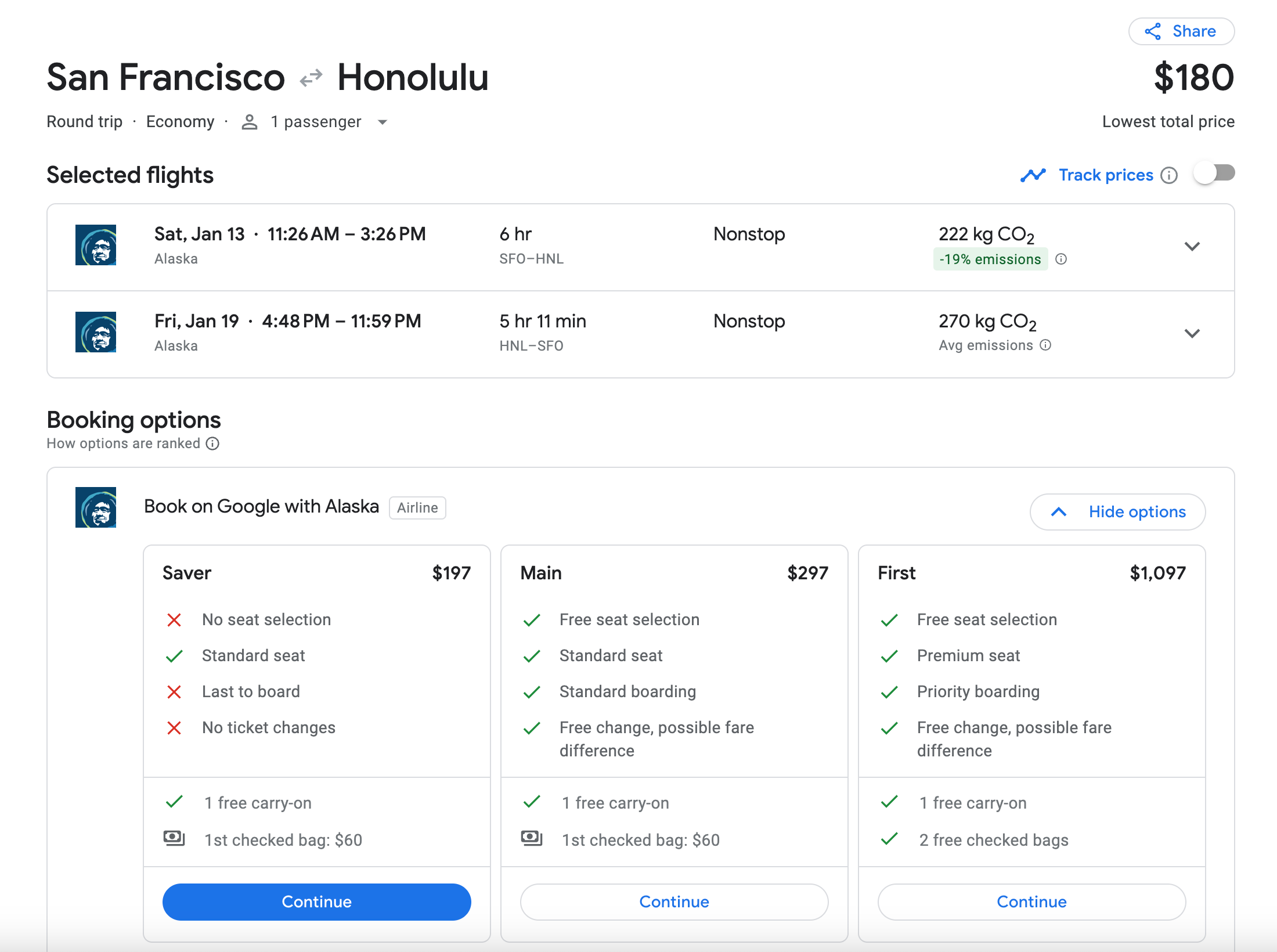This screenshot has height=952, width=1277.
Task: Continue with the Saver fare
Action: pos(316,902)
